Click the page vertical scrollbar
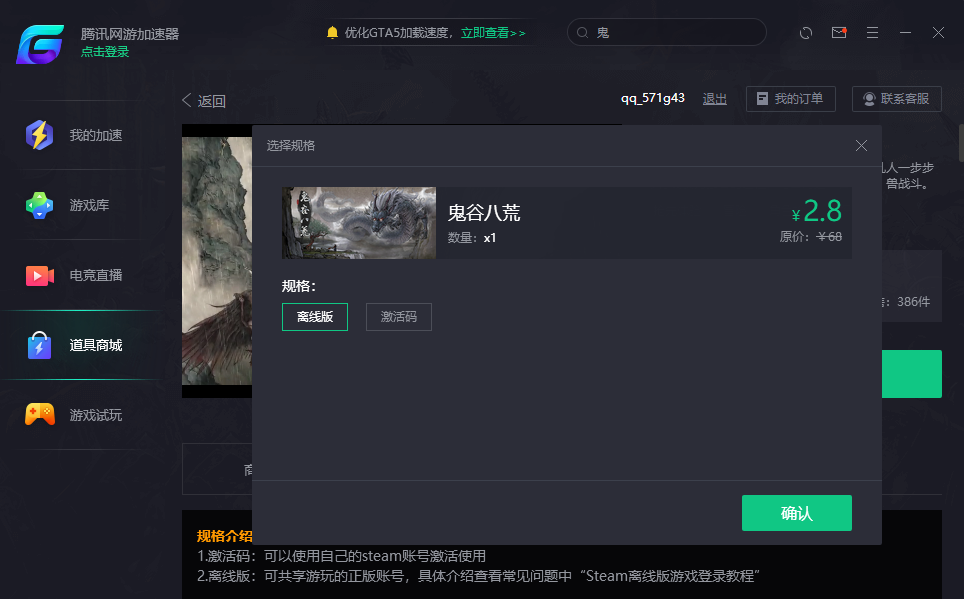The width and height of the screenshot is (964, 599). [x=961, y=143]
